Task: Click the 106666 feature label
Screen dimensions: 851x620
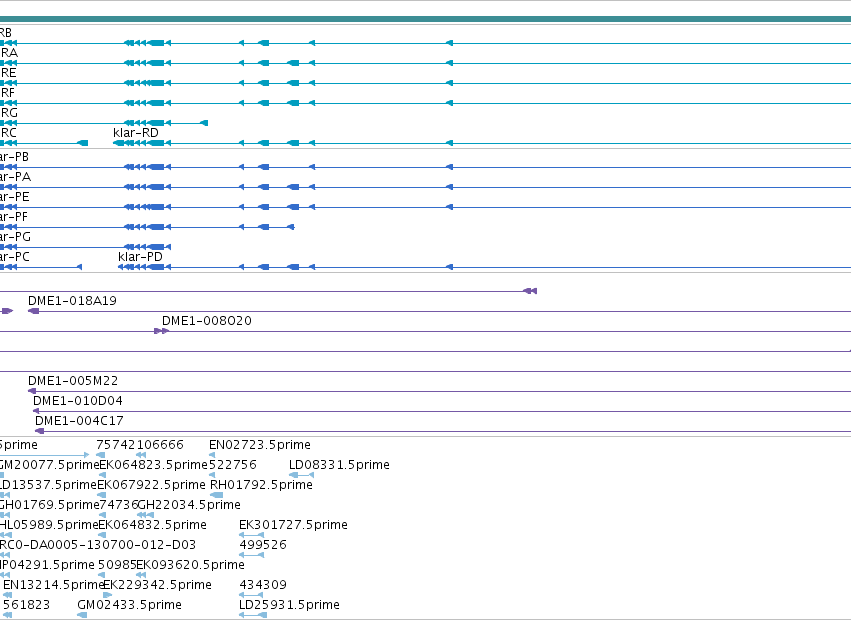Action: point(160,445)
